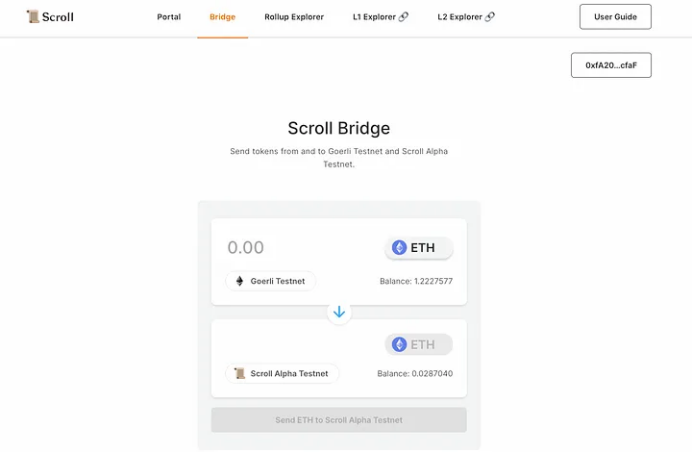Viewport: 693px width, 452px height.
Task: Go to the Rollup Explorer tab
Action: click(x=294, y=17)
